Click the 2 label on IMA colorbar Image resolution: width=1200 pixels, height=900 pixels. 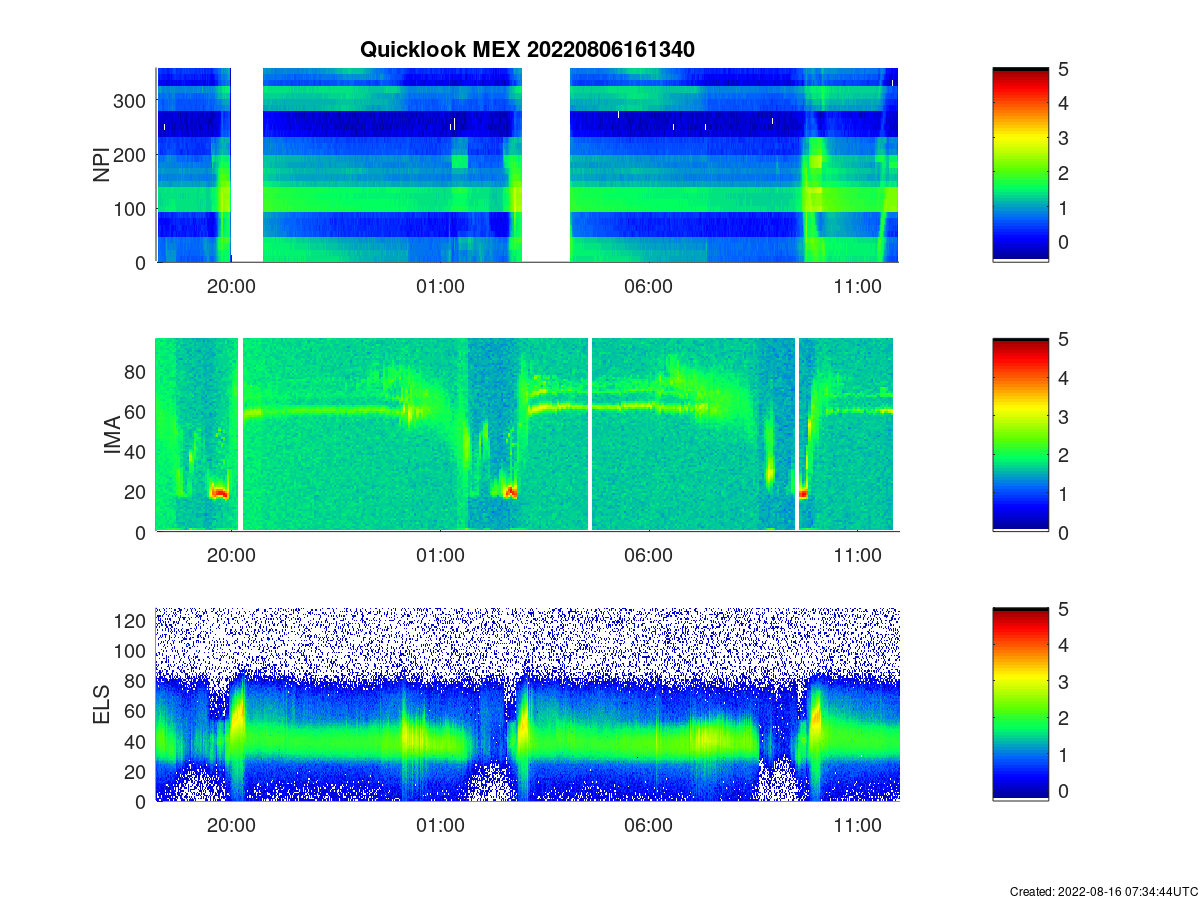1065,455
